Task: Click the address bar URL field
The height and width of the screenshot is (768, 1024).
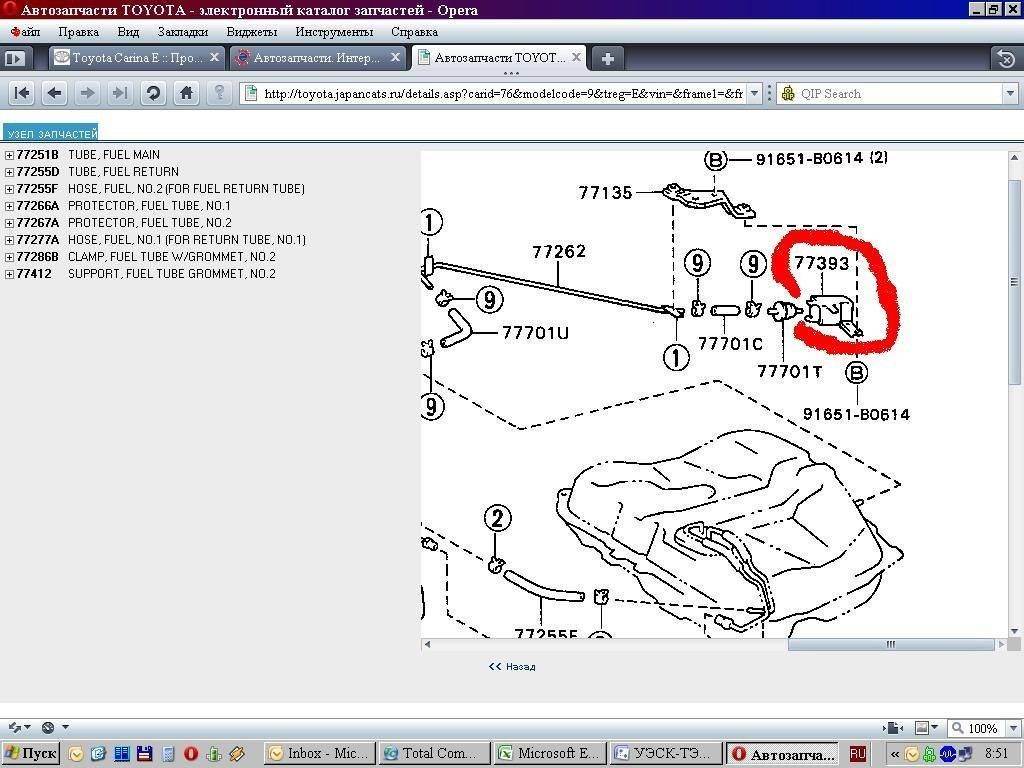Action: [x=500, y=93]
